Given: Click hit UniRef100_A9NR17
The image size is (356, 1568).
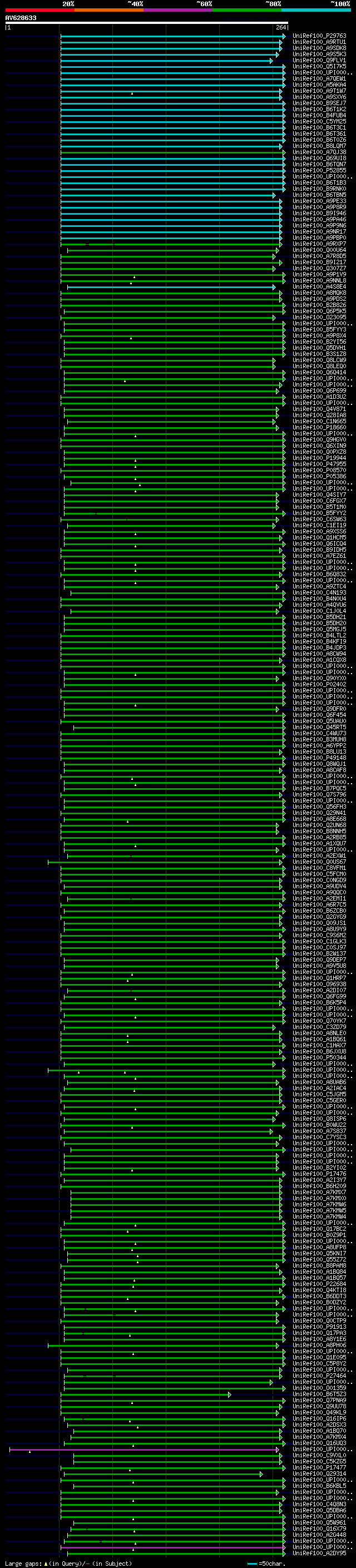Looking at the screenshot, I should [319, 232].
